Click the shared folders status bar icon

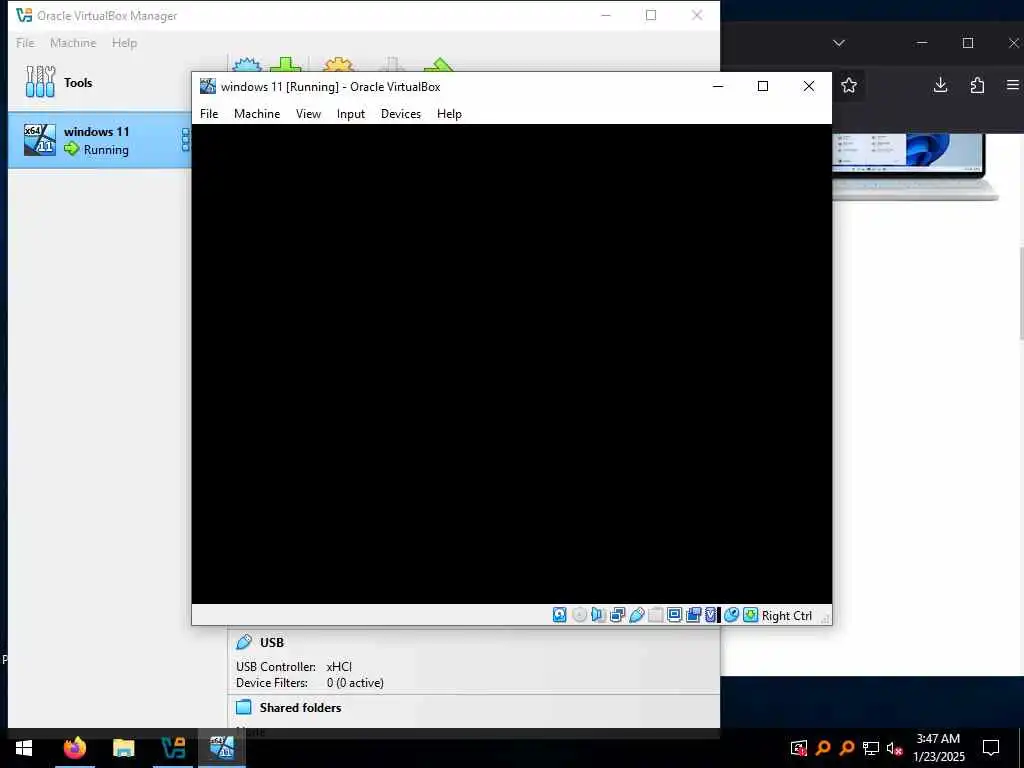tap(656, 615)
